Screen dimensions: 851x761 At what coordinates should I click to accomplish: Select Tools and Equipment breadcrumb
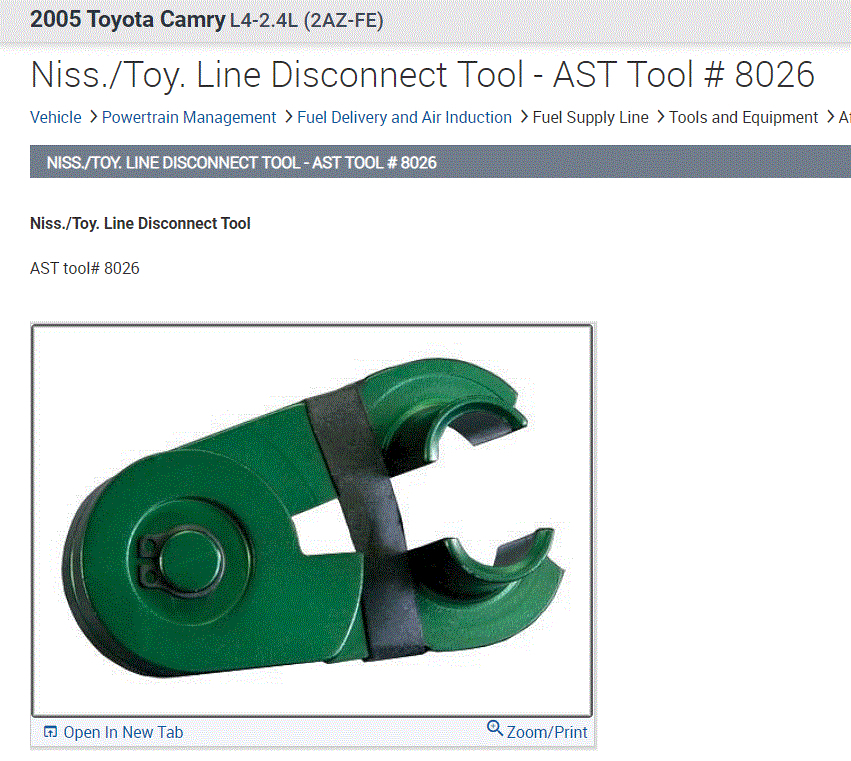743,117
